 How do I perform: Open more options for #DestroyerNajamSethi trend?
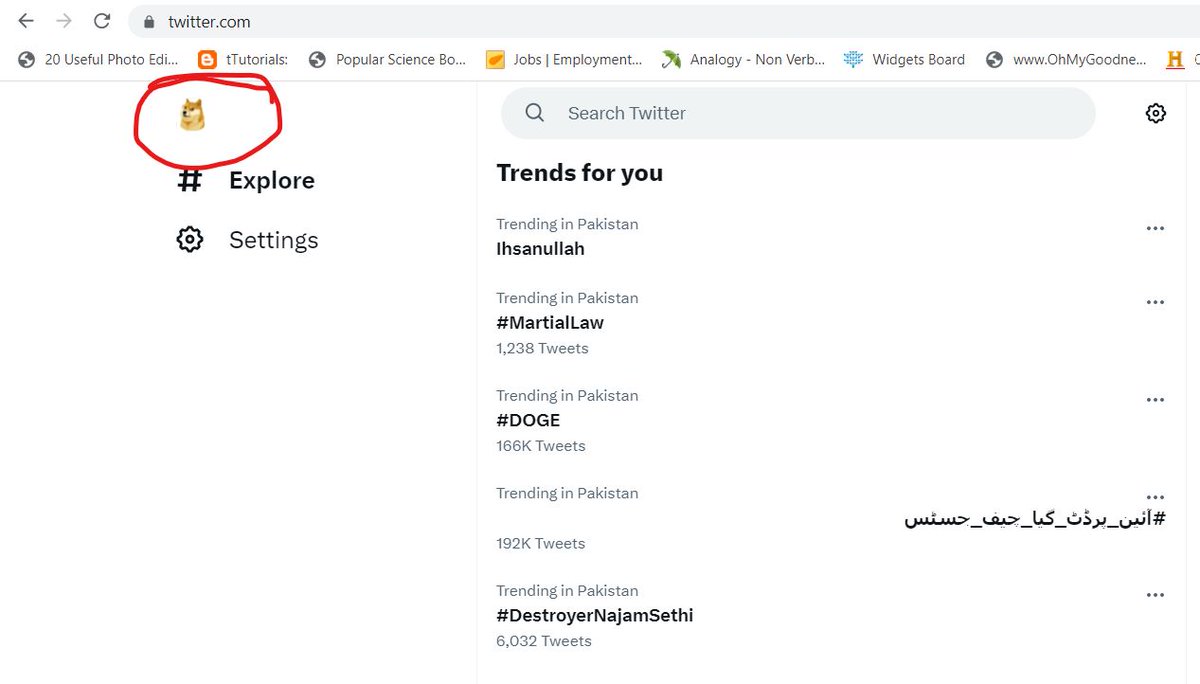pyautogui.click(x=1155, y=595)
